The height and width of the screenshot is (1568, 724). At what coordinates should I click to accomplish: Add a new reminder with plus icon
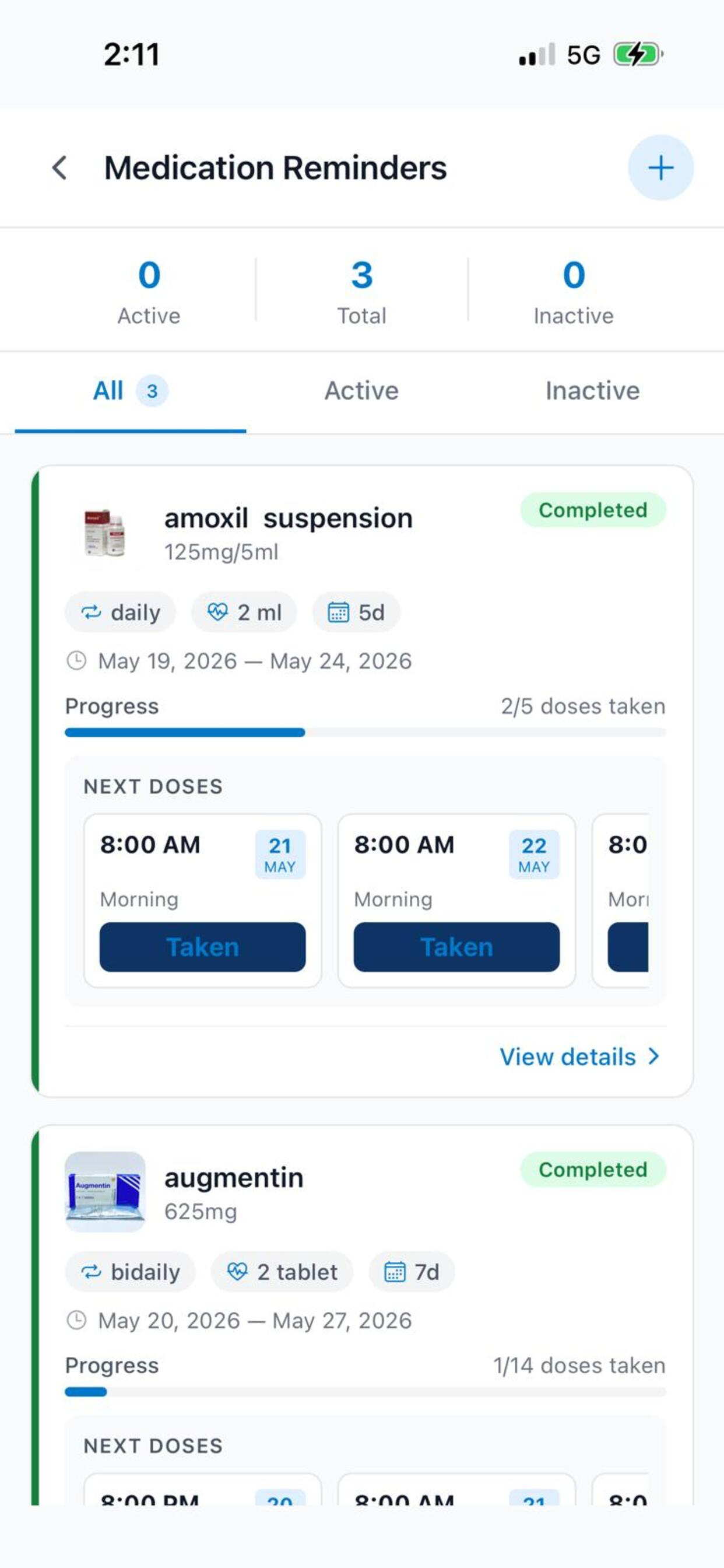tap(660, 167)
